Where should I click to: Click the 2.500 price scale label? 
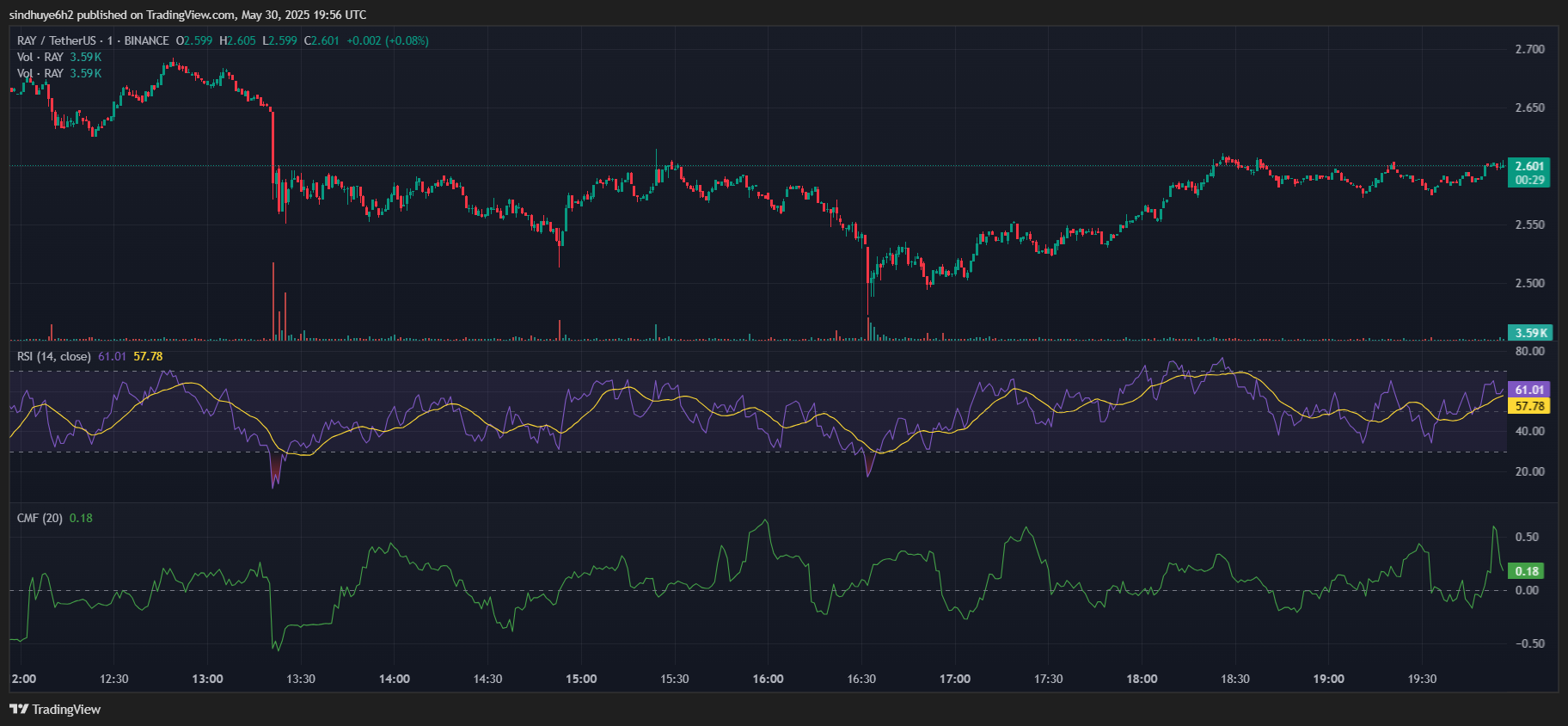1528,283
